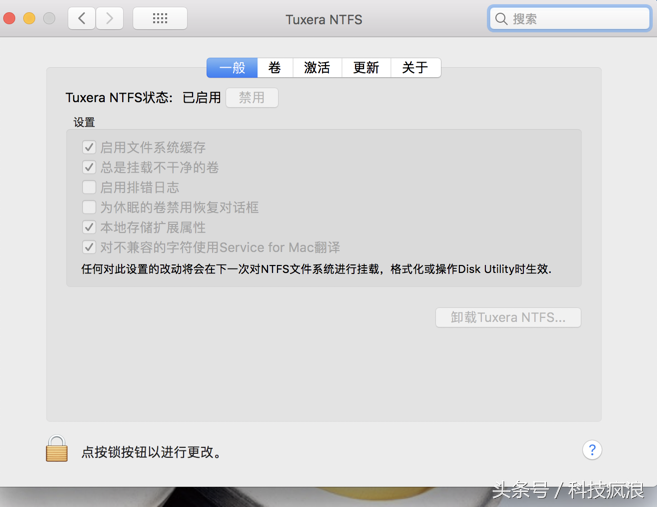Screen dimensions: 657x507
Task: Toggle 总是挂载不干净的卷 checkbox
Action: 89,167
